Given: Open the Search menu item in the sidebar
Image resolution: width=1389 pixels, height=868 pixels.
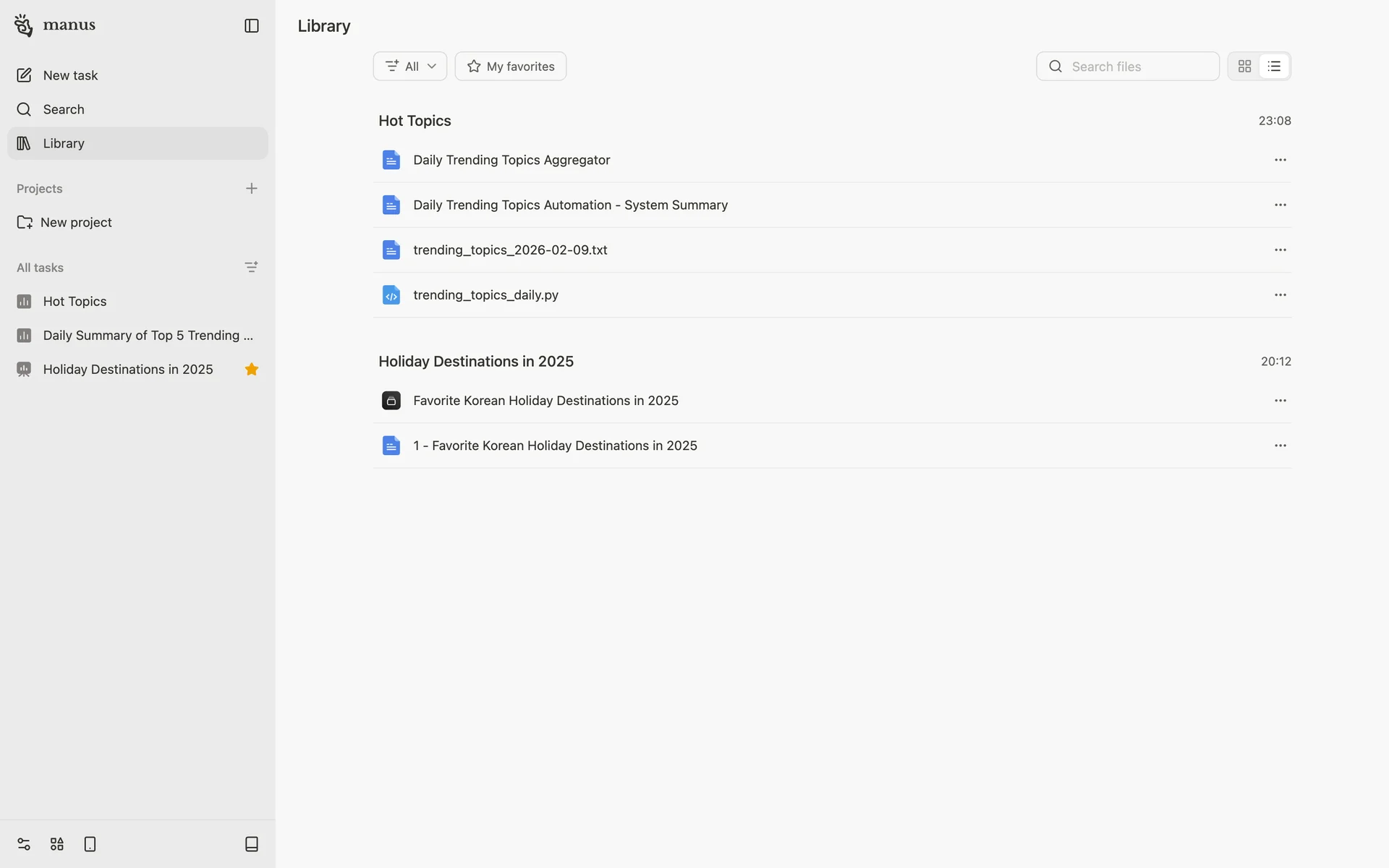Looking at the screenshot, I should pos(64,109).
